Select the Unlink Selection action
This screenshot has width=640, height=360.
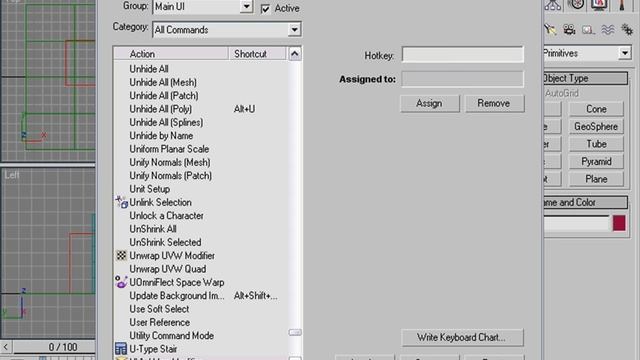[160, 202]
